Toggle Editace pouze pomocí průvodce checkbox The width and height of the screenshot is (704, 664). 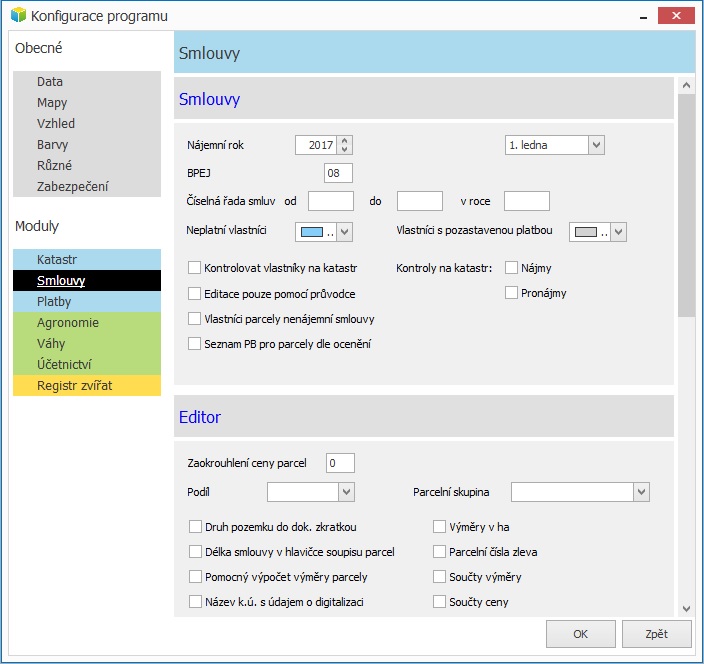[195, 294]
